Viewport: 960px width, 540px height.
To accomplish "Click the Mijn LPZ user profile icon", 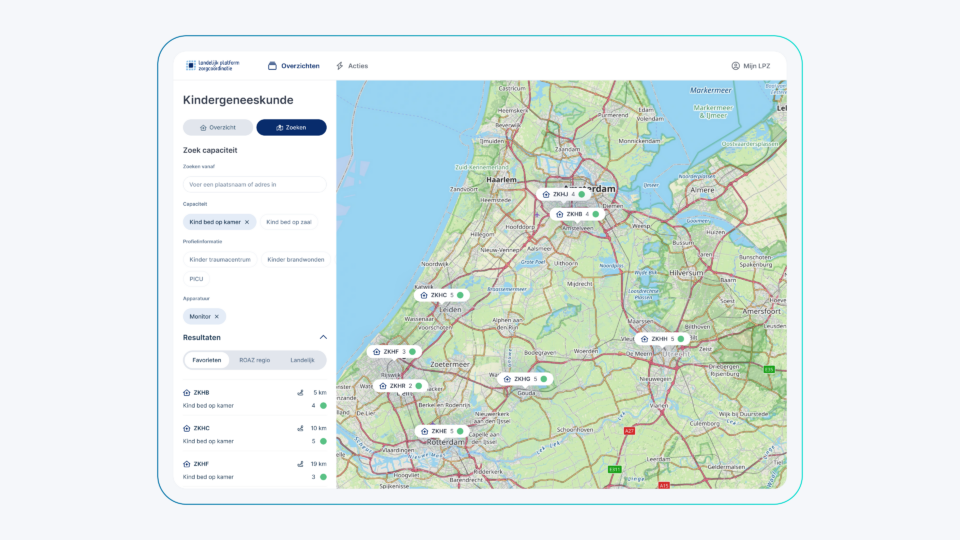I will click(x=735, y=66).
